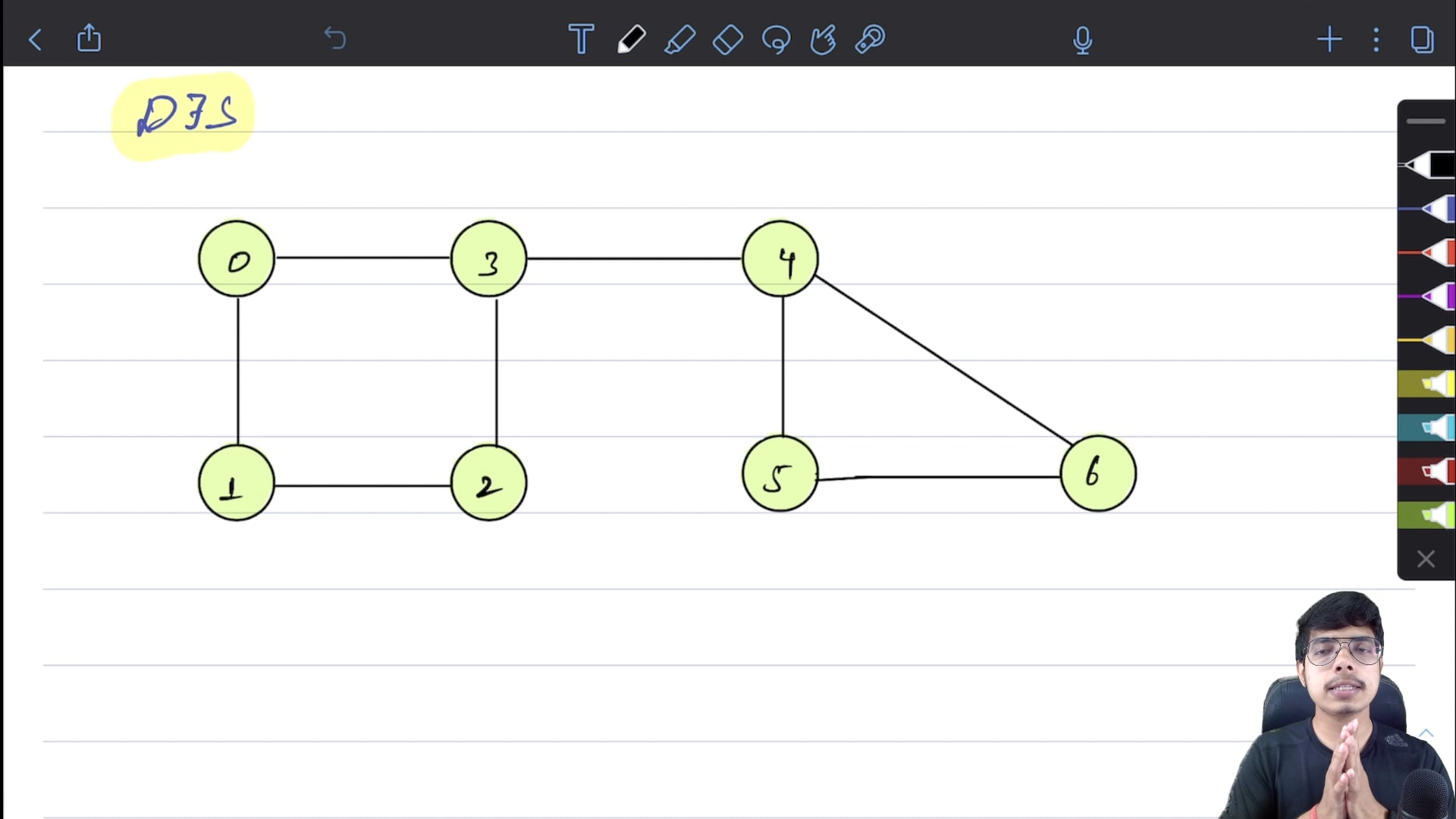Pick the dark red highlighter
1456x819 pixels.
pyautogui.click(x=1426, y=472)
